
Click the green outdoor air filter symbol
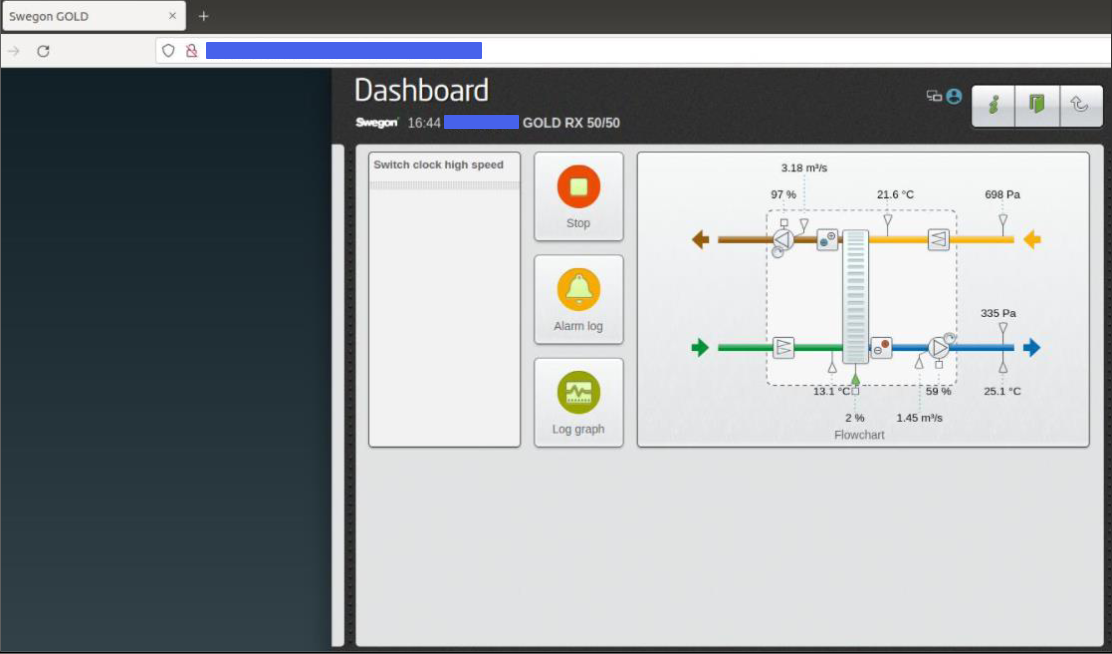coord(784,348)
